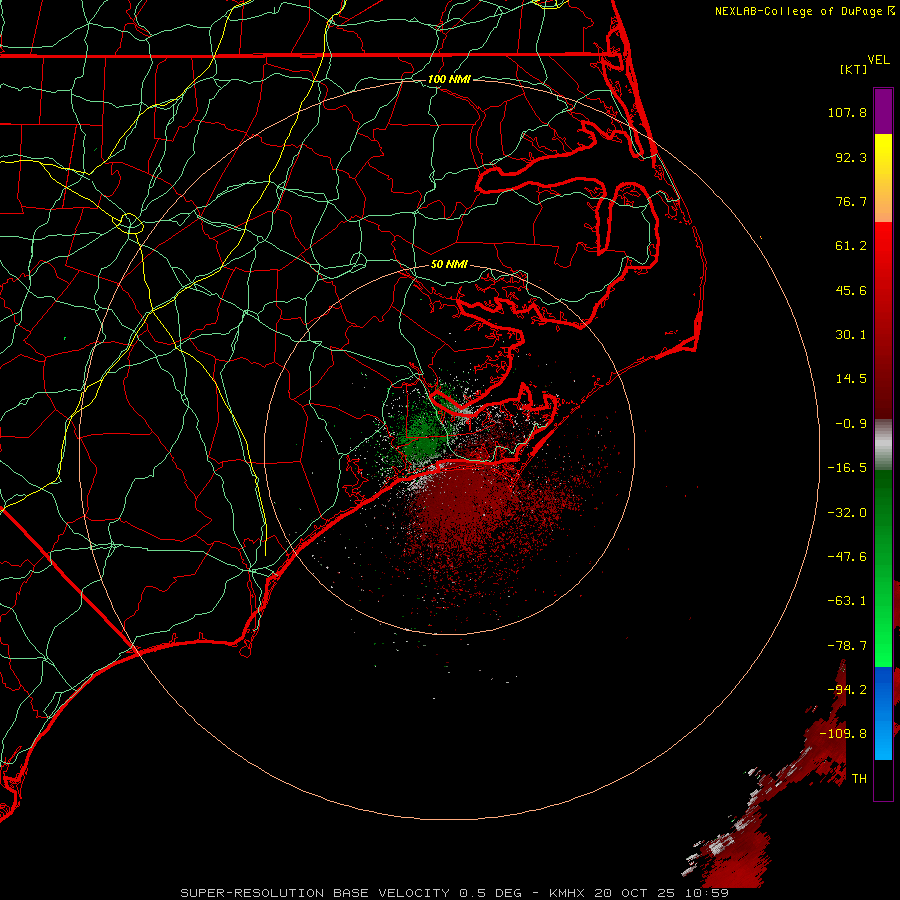Click the 30.1 value on the velocity scale
900x900 pixels.
(851, 335)
